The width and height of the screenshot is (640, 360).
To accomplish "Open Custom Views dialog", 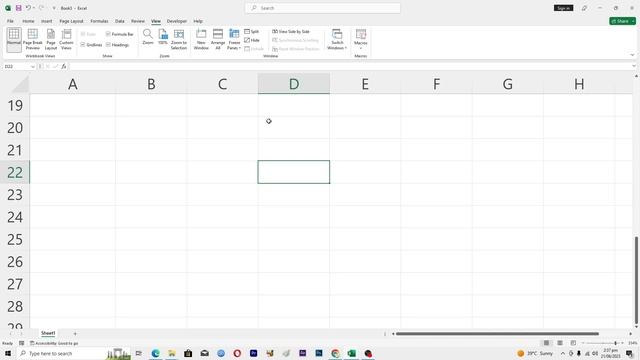I will 66,40.
